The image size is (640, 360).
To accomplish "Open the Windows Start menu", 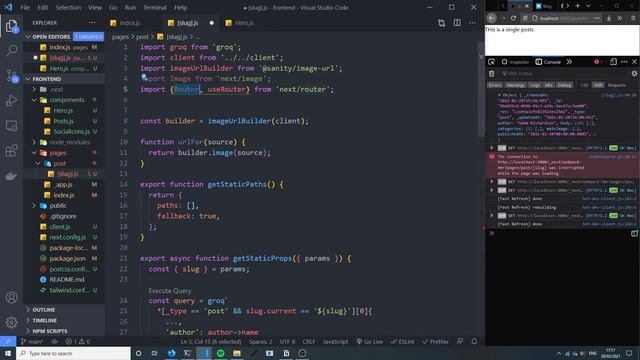I will 8,353.
